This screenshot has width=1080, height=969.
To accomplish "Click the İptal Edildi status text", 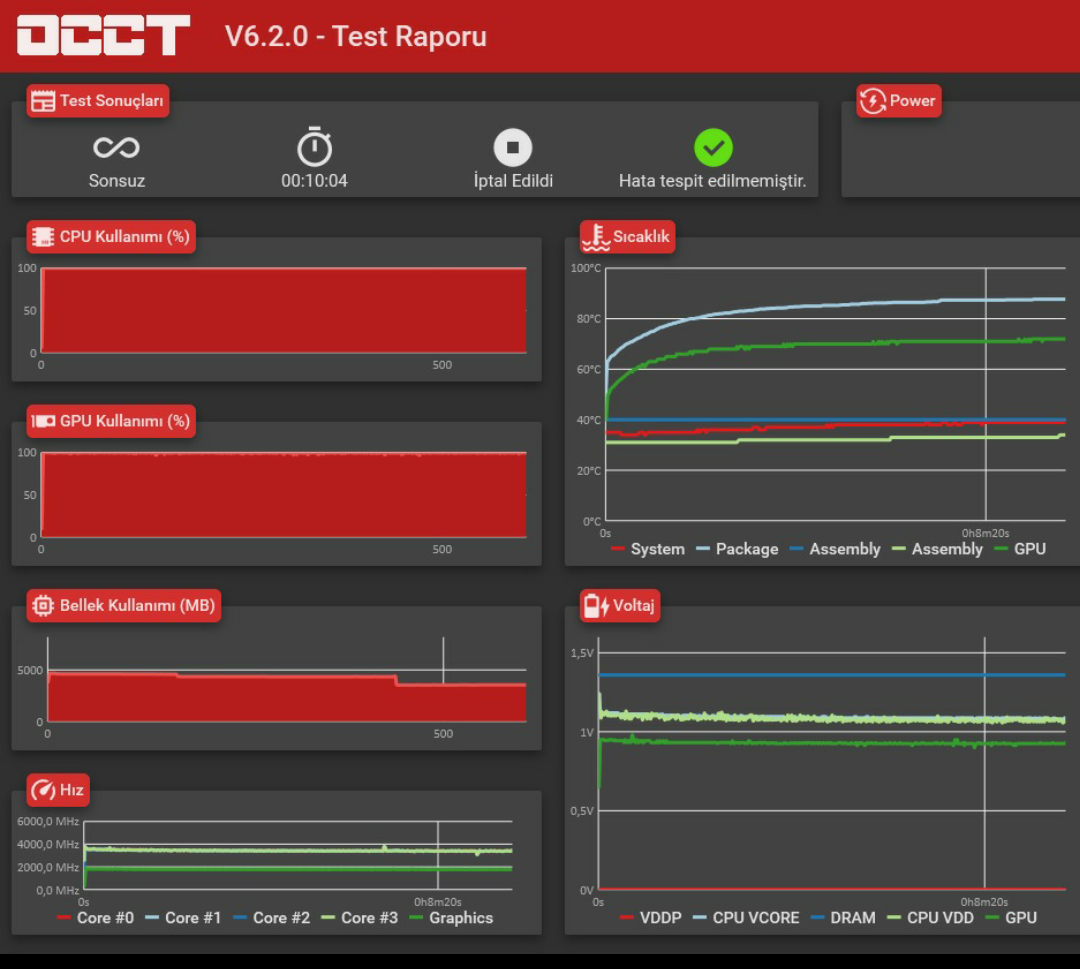I will [513, 180].
